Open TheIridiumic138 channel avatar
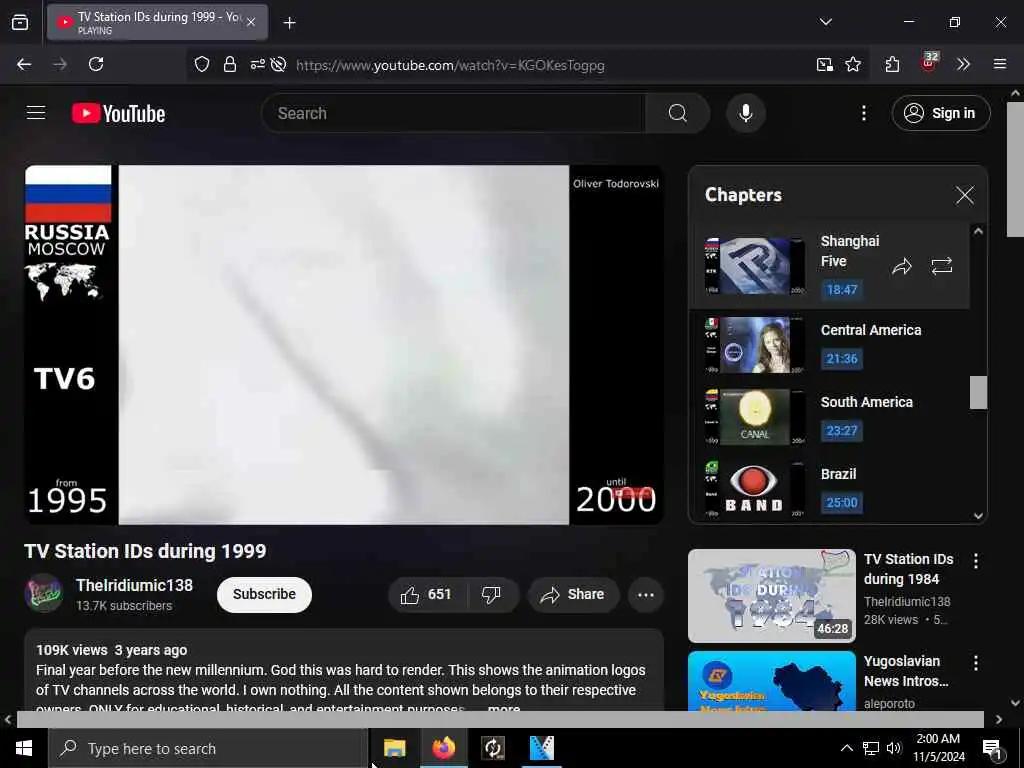 click(x=43, y=593)
